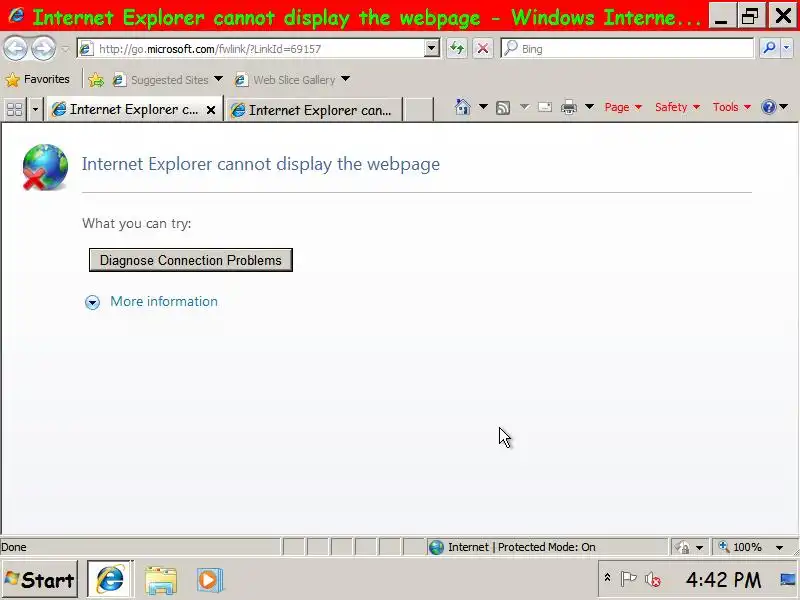Expand Suggested Sites dropdown arrow

[x=218, y=79]
